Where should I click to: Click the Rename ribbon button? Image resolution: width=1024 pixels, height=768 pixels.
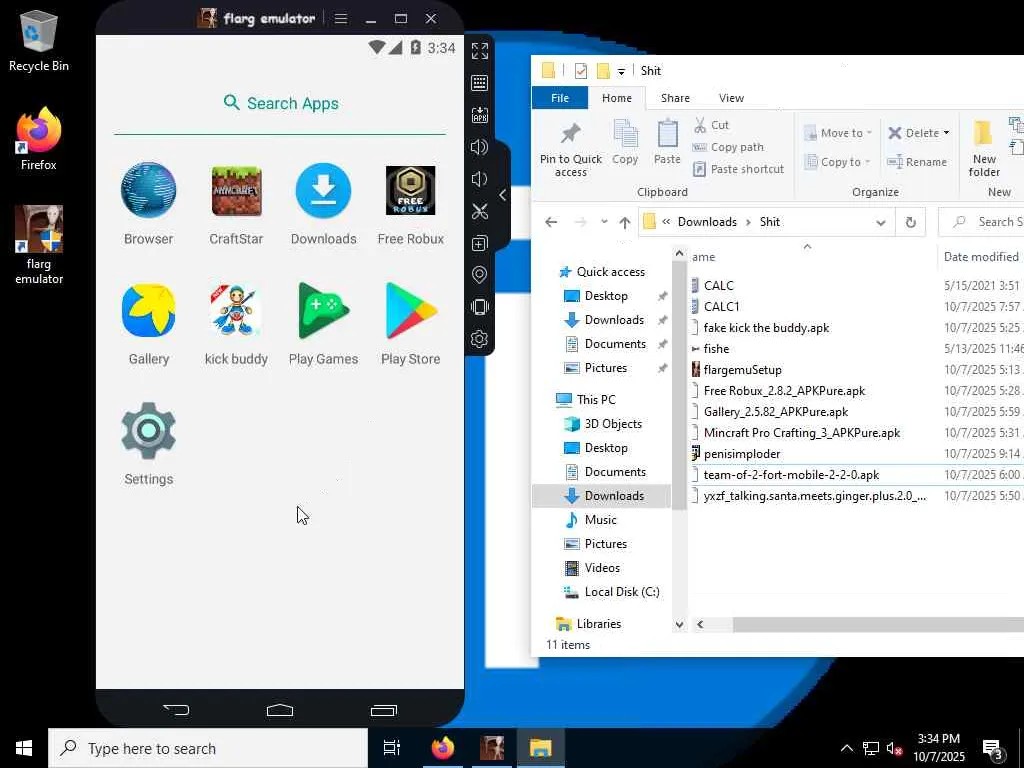917,161
